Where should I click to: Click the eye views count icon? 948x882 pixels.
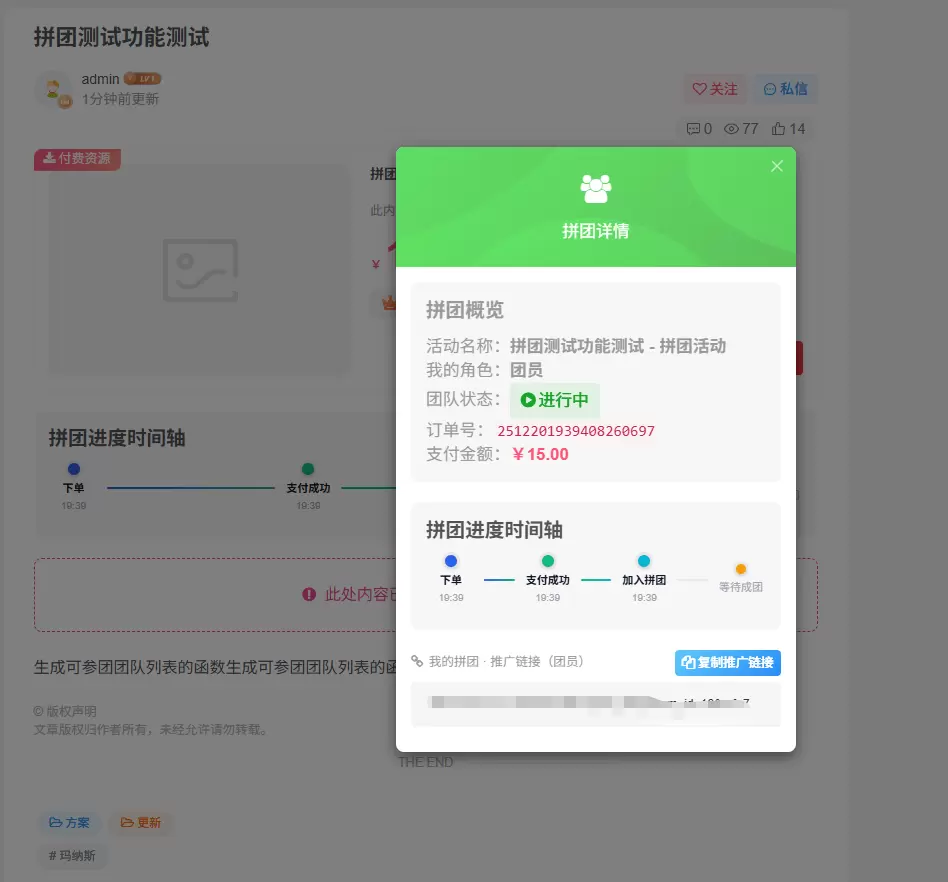coord(732,129)
